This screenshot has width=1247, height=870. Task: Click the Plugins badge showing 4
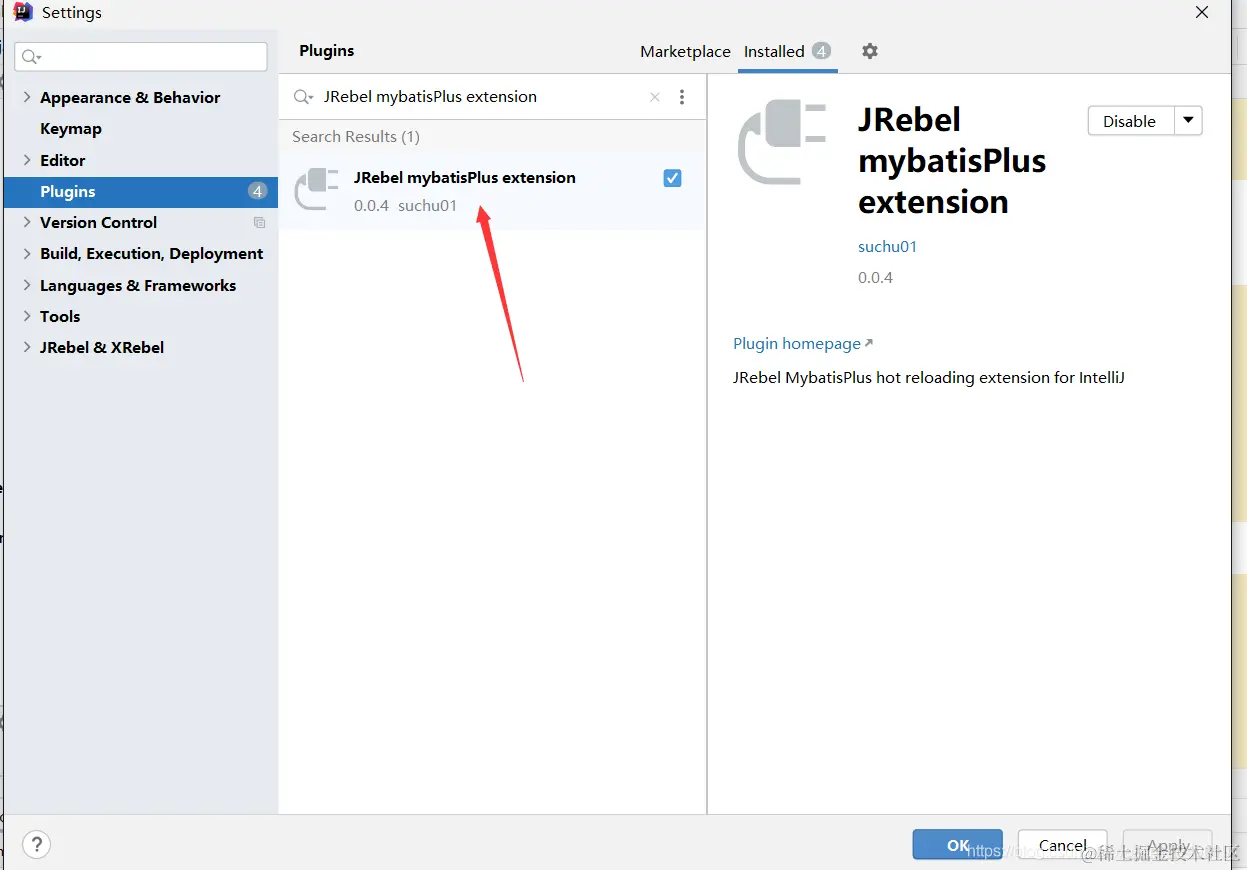tap(257, 191)
